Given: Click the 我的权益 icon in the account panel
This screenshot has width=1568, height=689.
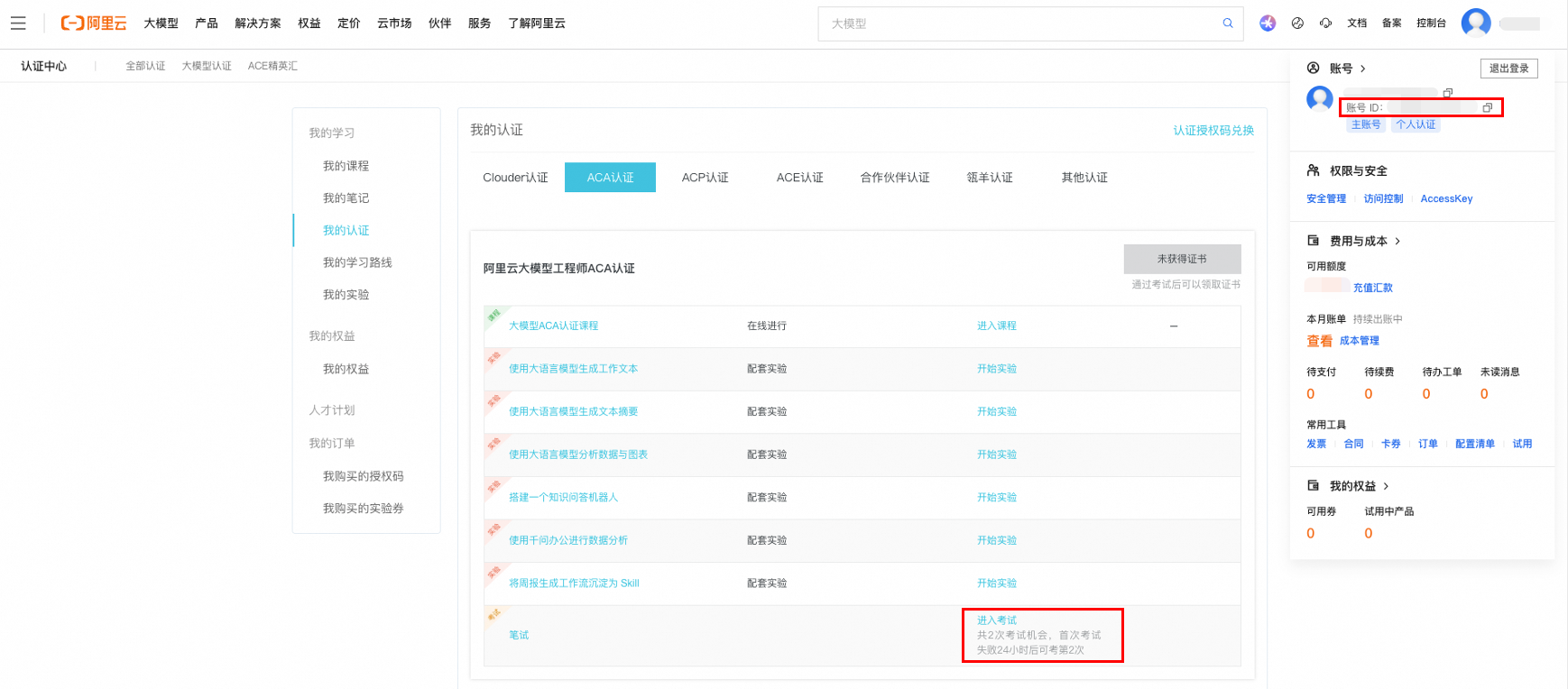Looking at the screenshot, I should tap(1314, 485).
